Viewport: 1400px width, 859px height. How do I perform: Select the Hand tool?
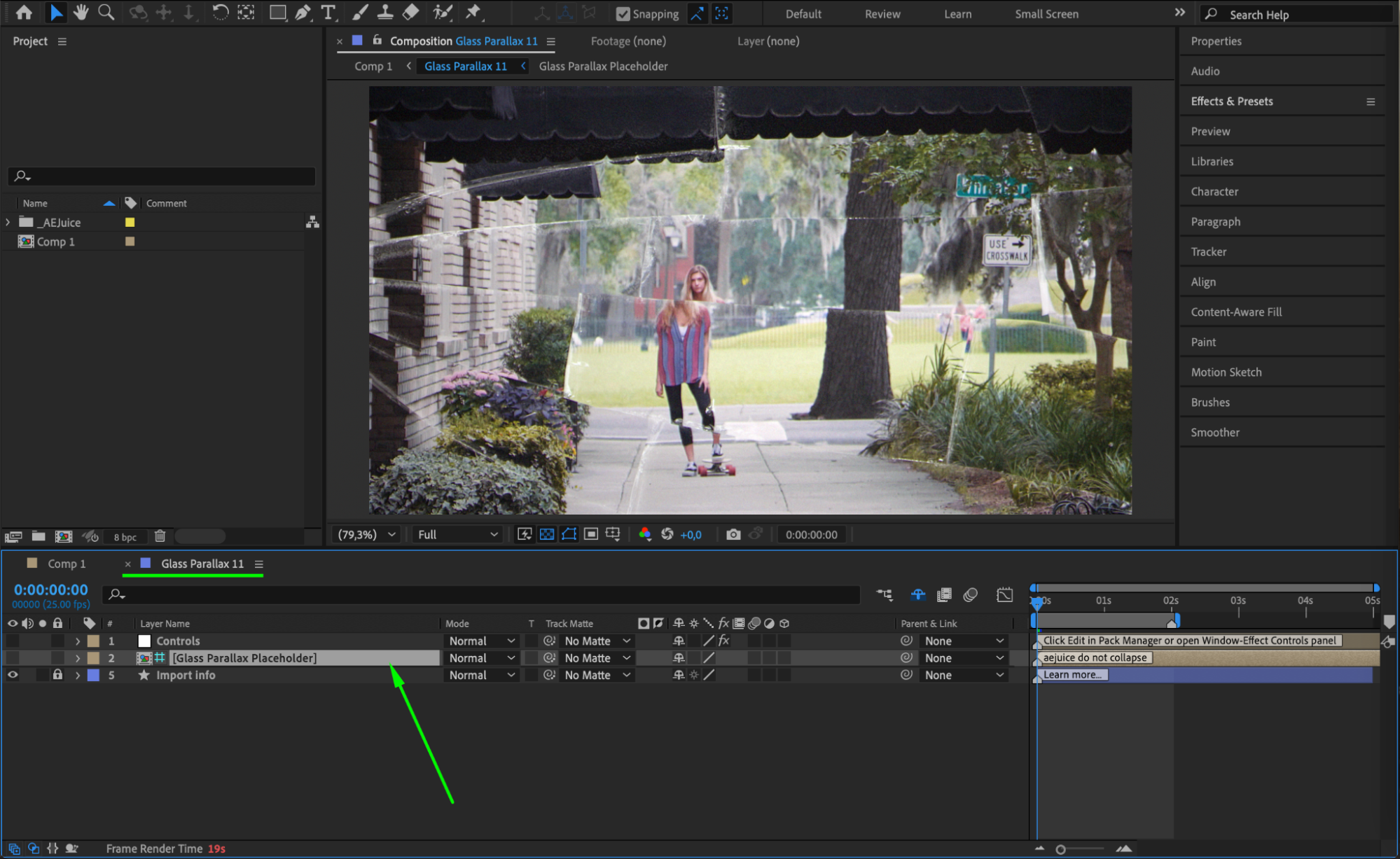coord(81,13)
